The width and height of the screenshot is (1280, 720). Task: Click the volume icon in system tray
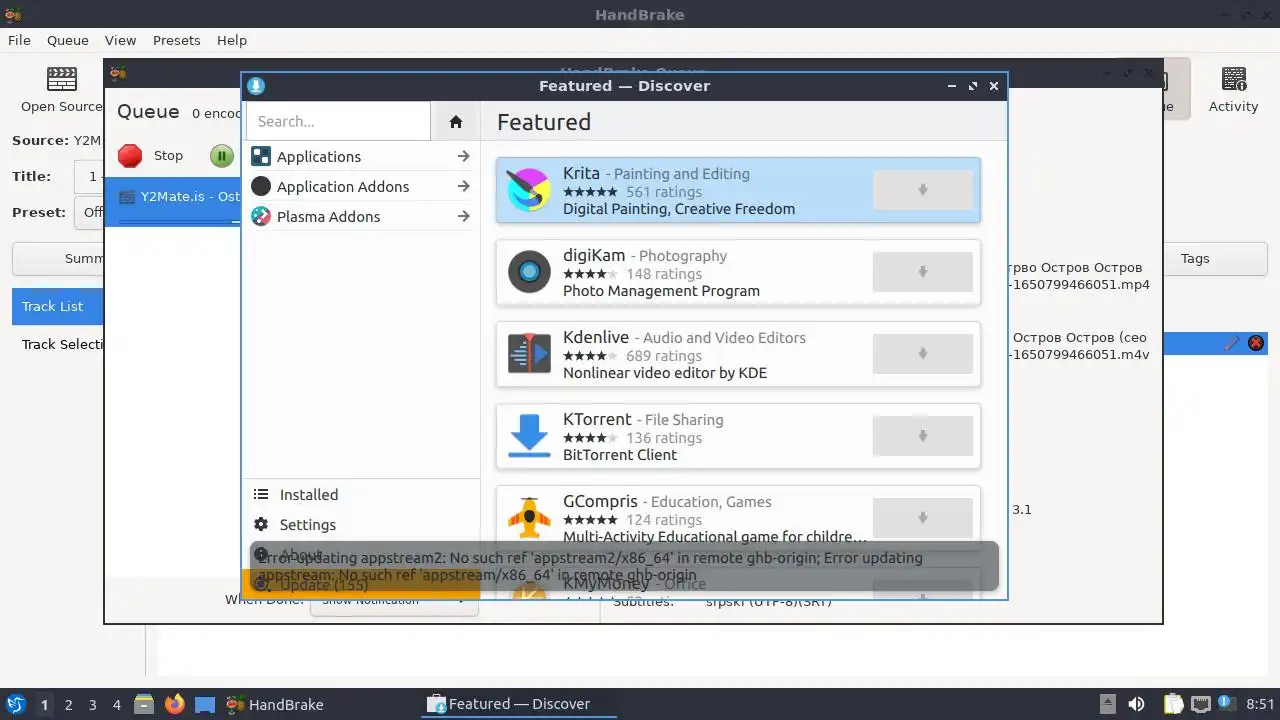pyautogui.click(x=1137, y=704)
